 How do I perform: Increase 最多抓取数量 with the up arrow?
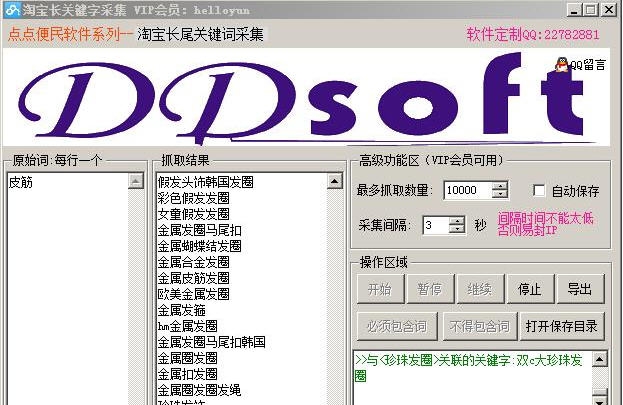point(499,186)
